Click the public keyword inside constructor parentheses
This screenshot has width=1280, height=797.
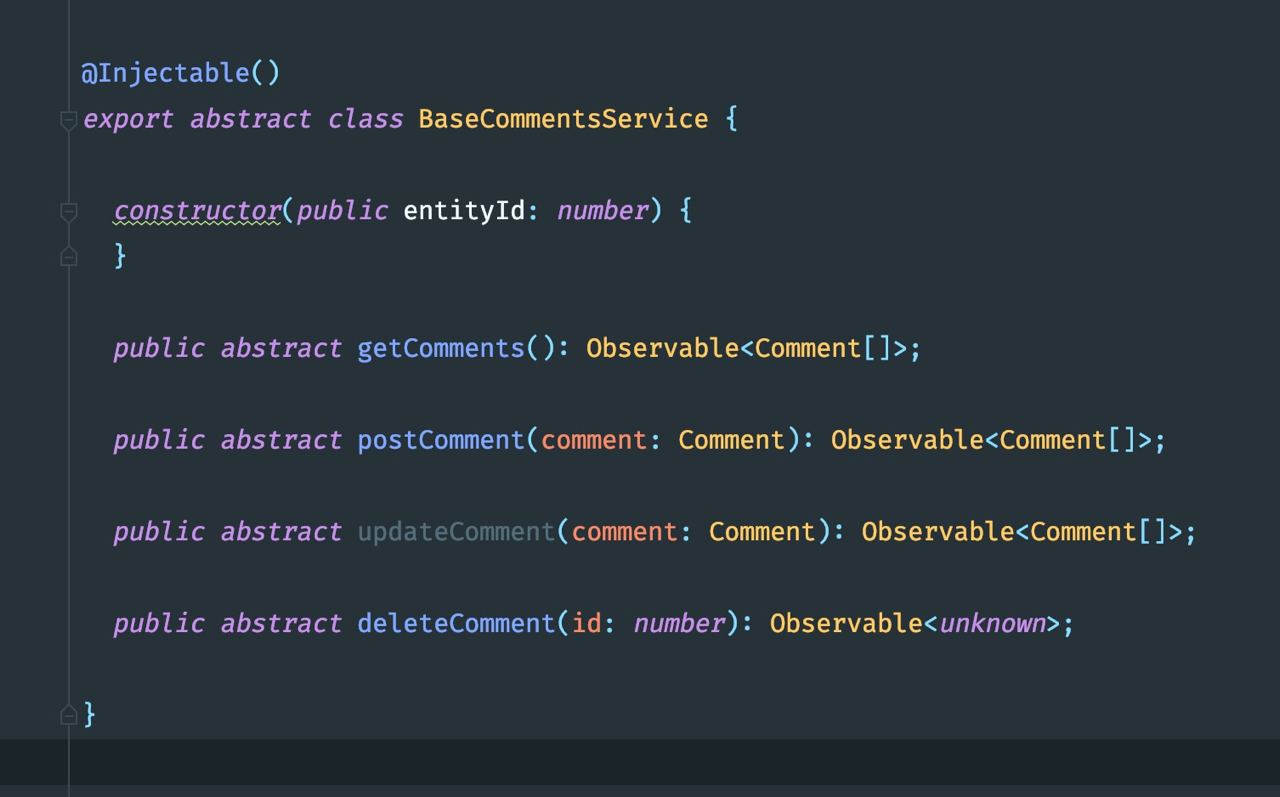coord(342,211)
